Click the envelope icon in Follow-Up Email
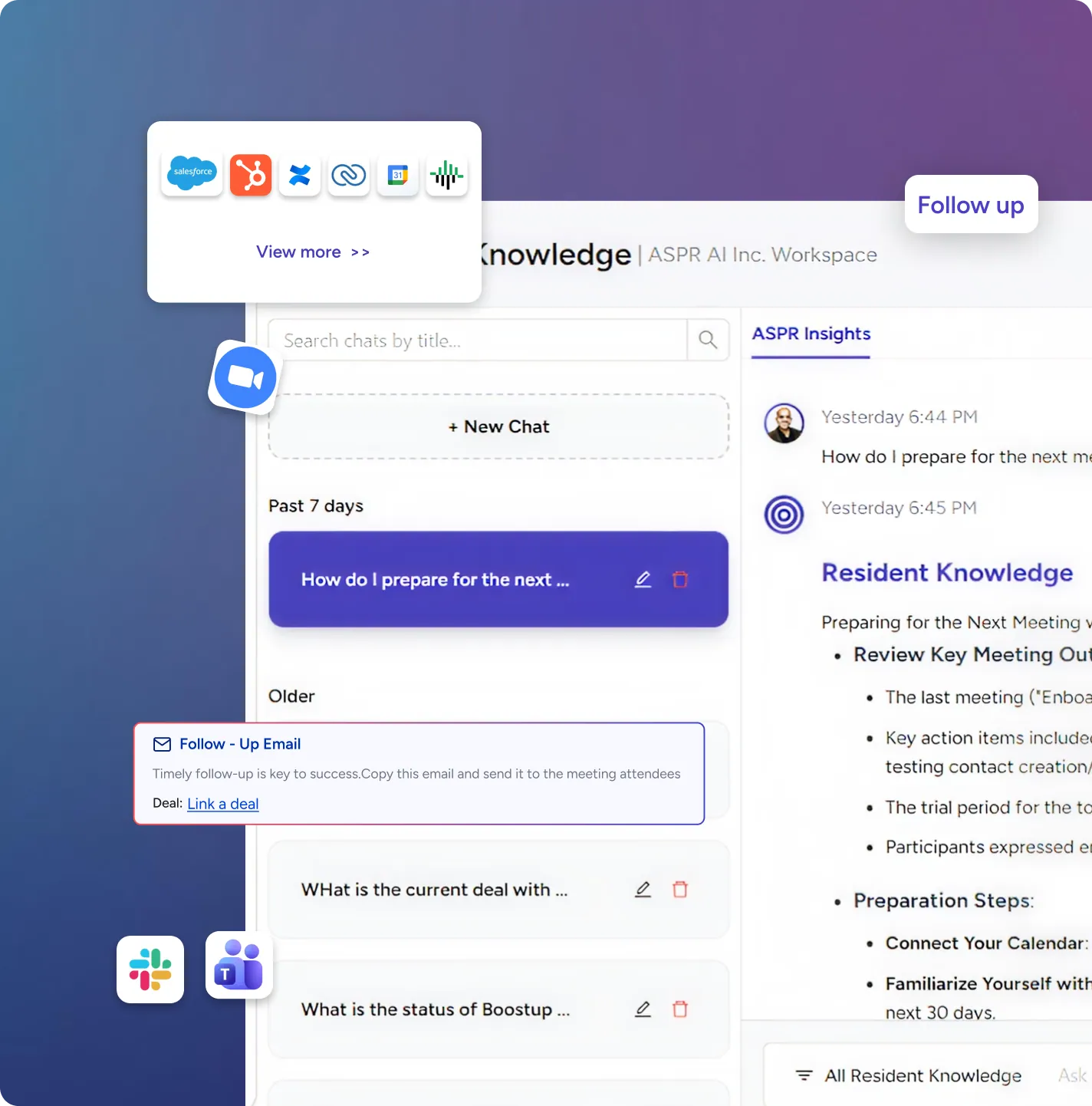The width and height of the screenshot is (1092, 1106). pos(162,744)
